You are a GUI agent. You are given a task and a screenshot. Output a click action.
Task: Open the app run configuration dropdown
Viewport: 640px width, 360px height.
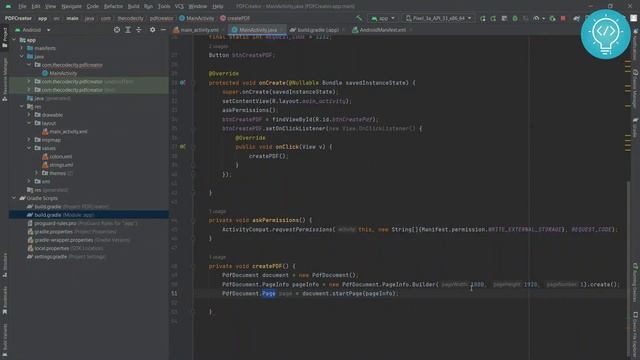(383, 18)
